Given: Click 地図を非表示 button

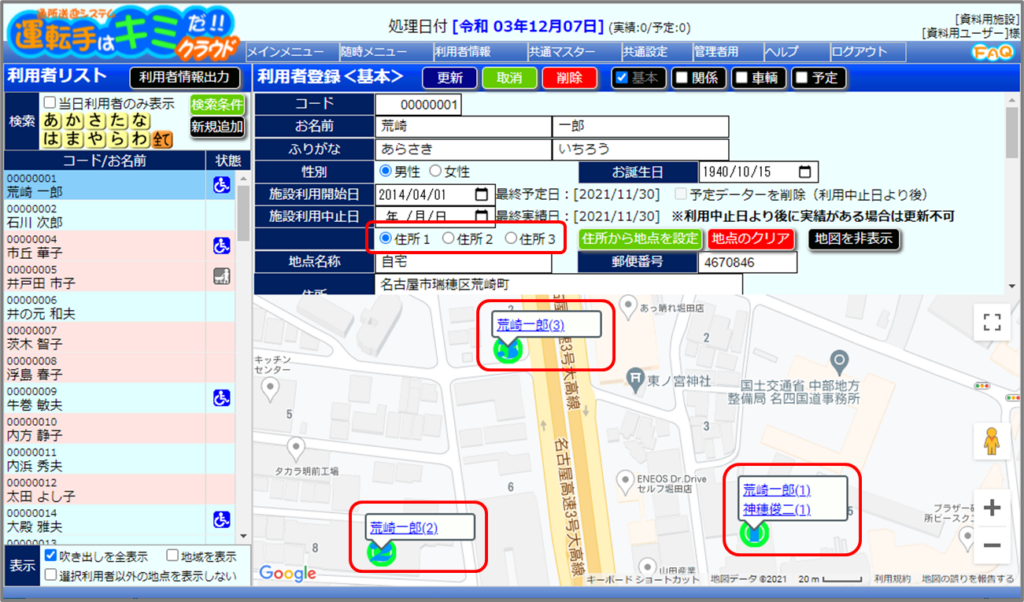Looking at the screenshot, I should pyautogui.click(x=854, y=239).
